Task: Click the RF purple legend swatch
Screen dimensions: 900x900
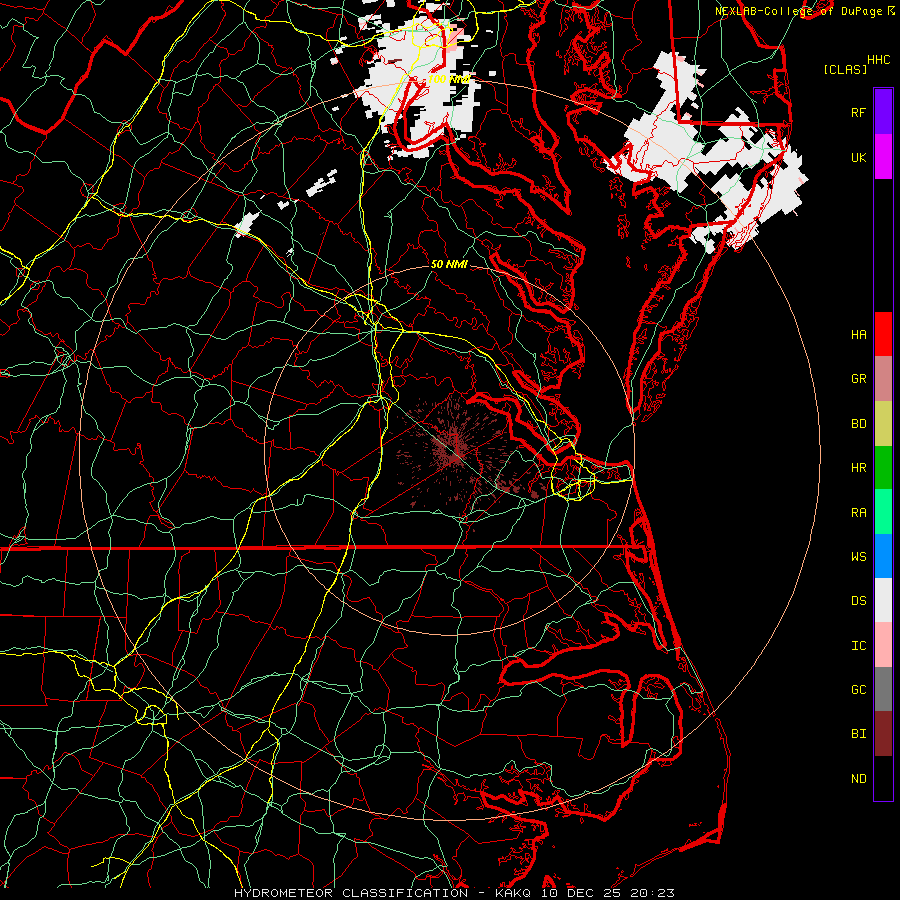Action: (x=883, y=112)
